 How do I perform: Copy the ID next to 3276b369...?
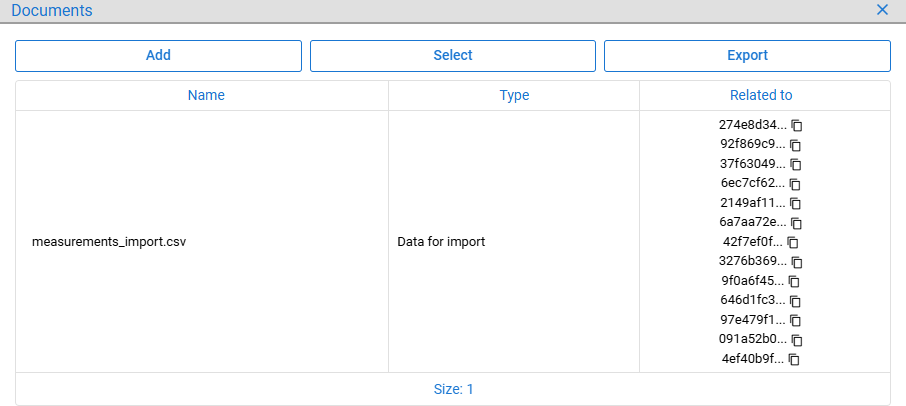797,262
